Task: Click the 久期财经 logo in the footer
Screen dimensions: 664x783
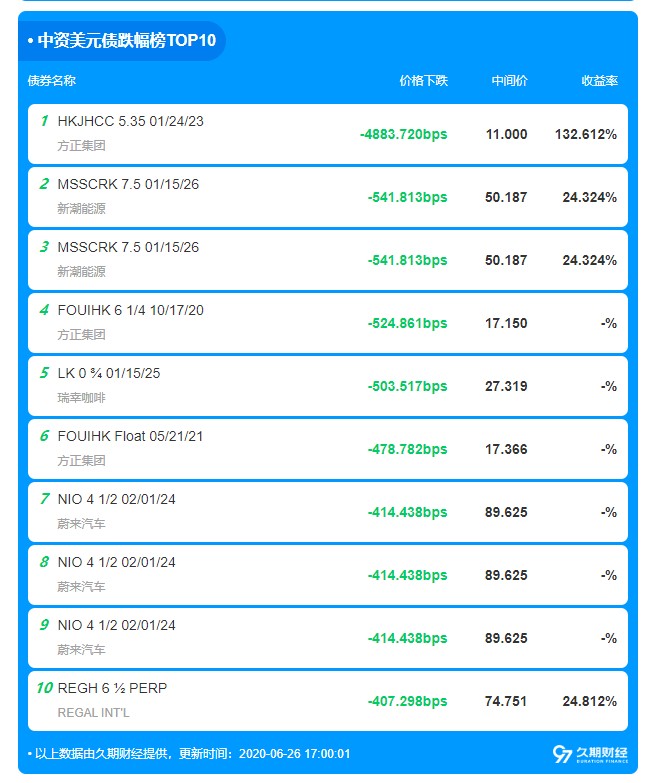Action: pos(590,754)
